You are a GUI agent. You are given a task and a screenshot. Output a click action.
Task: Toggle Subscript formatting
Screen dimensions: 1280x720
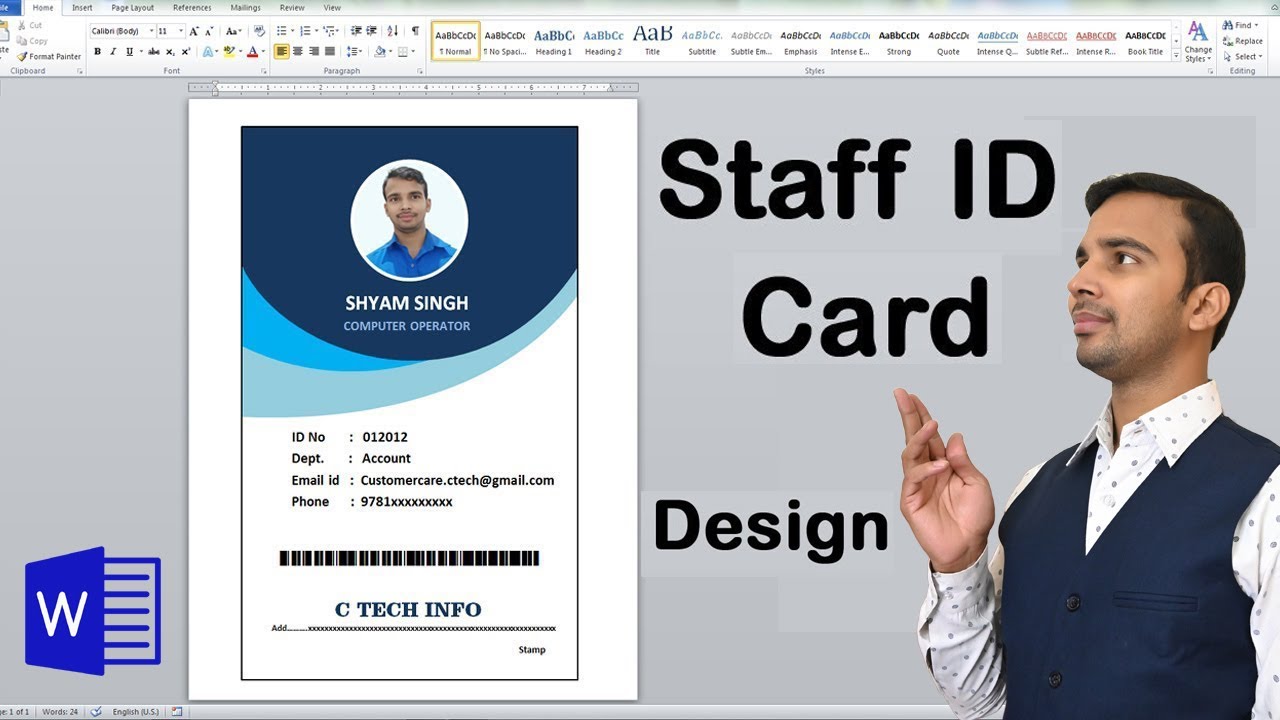click(x=170, y=51)
